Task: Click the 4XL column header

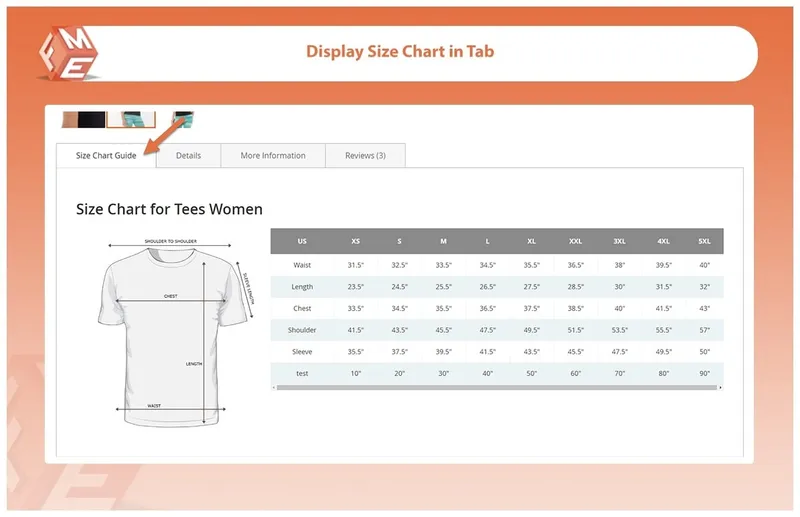Action: (x=663, y=241)
